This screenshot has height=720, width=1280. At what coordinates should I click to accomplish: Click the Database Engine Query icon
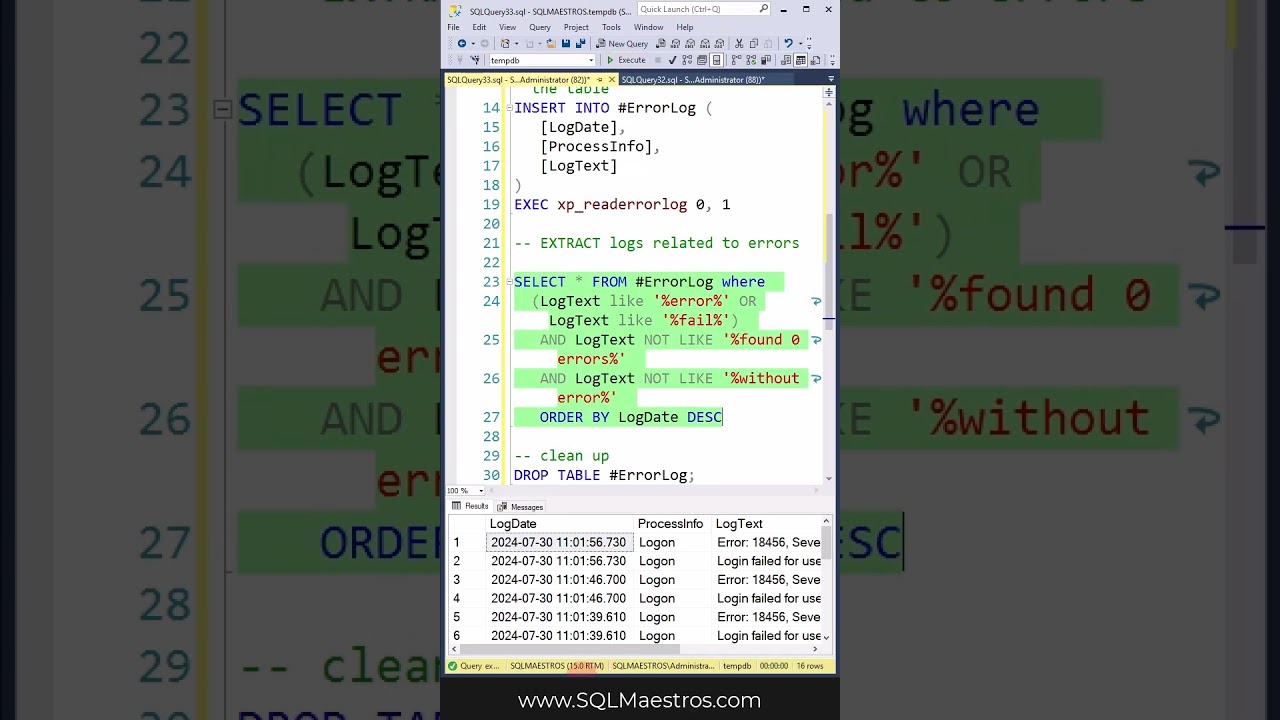661,43
